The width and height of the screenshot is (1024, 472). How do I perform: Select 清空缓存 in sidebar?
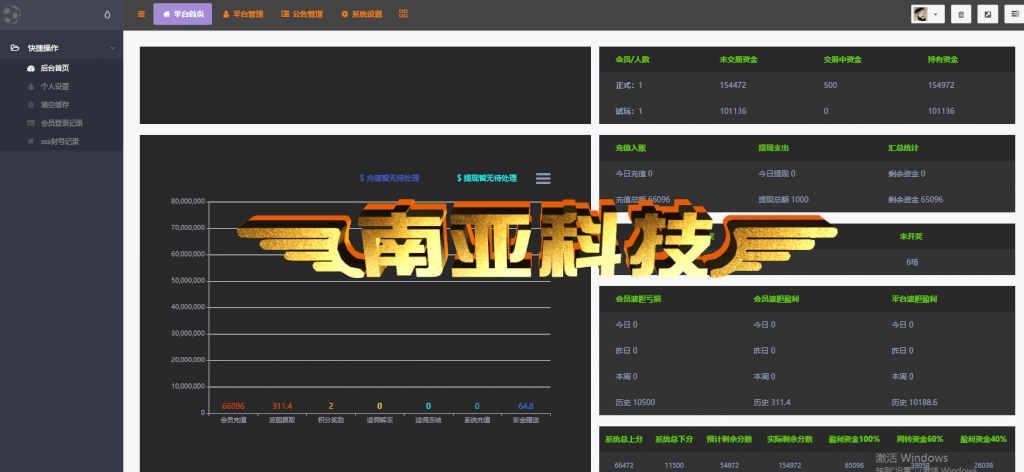(55, 104)
